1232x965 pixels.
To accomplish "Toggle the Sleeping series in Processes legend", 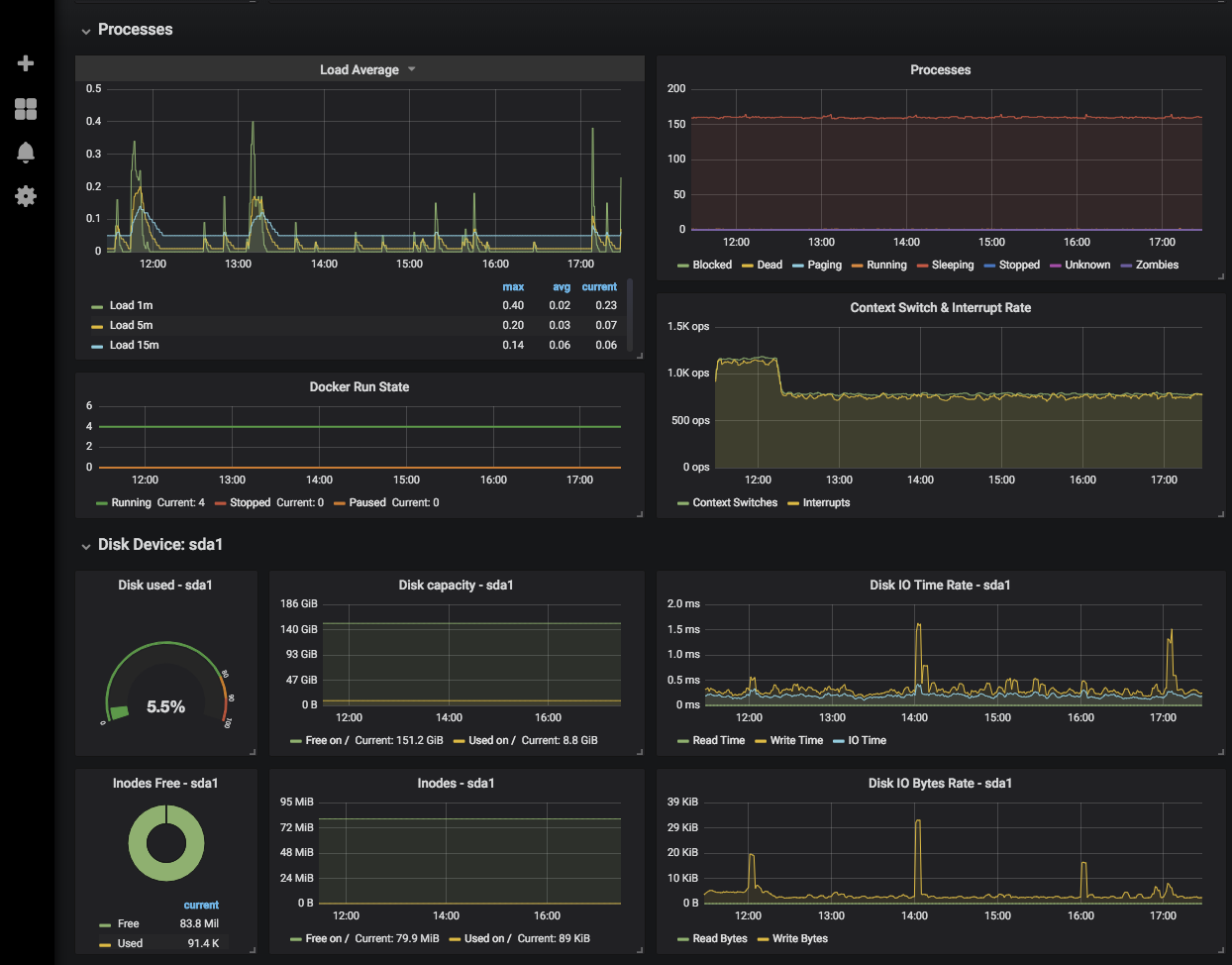I will 952,265.
